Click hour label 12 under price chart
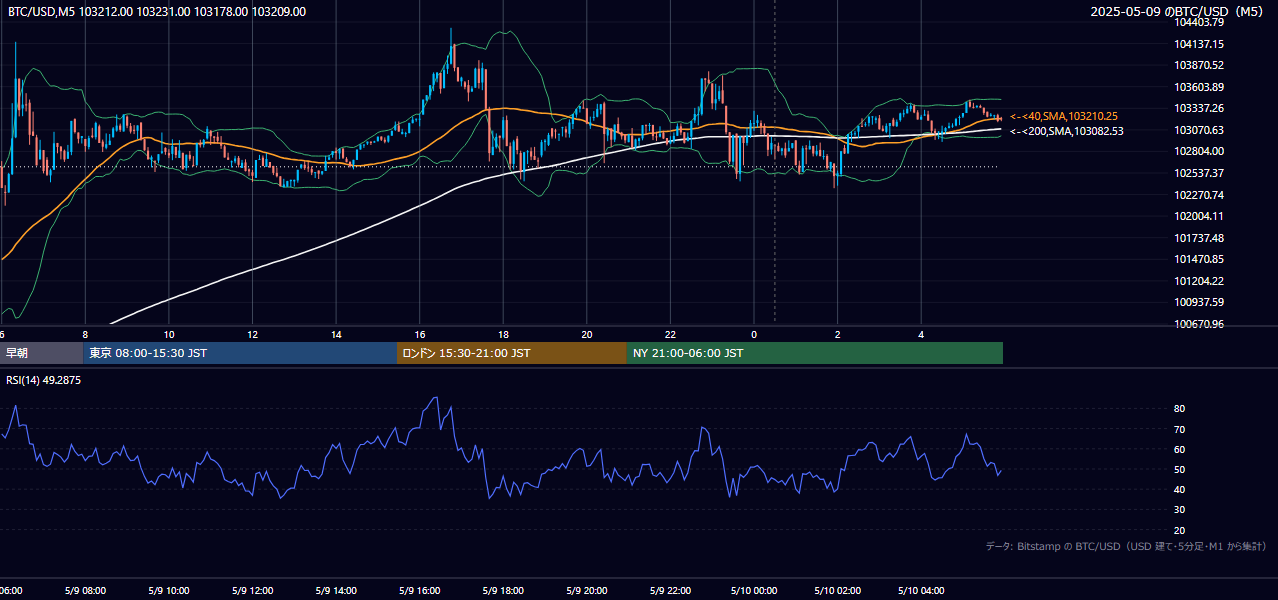Image resolution: width=1278 pixels, height=600 pixels. (252, 334)
